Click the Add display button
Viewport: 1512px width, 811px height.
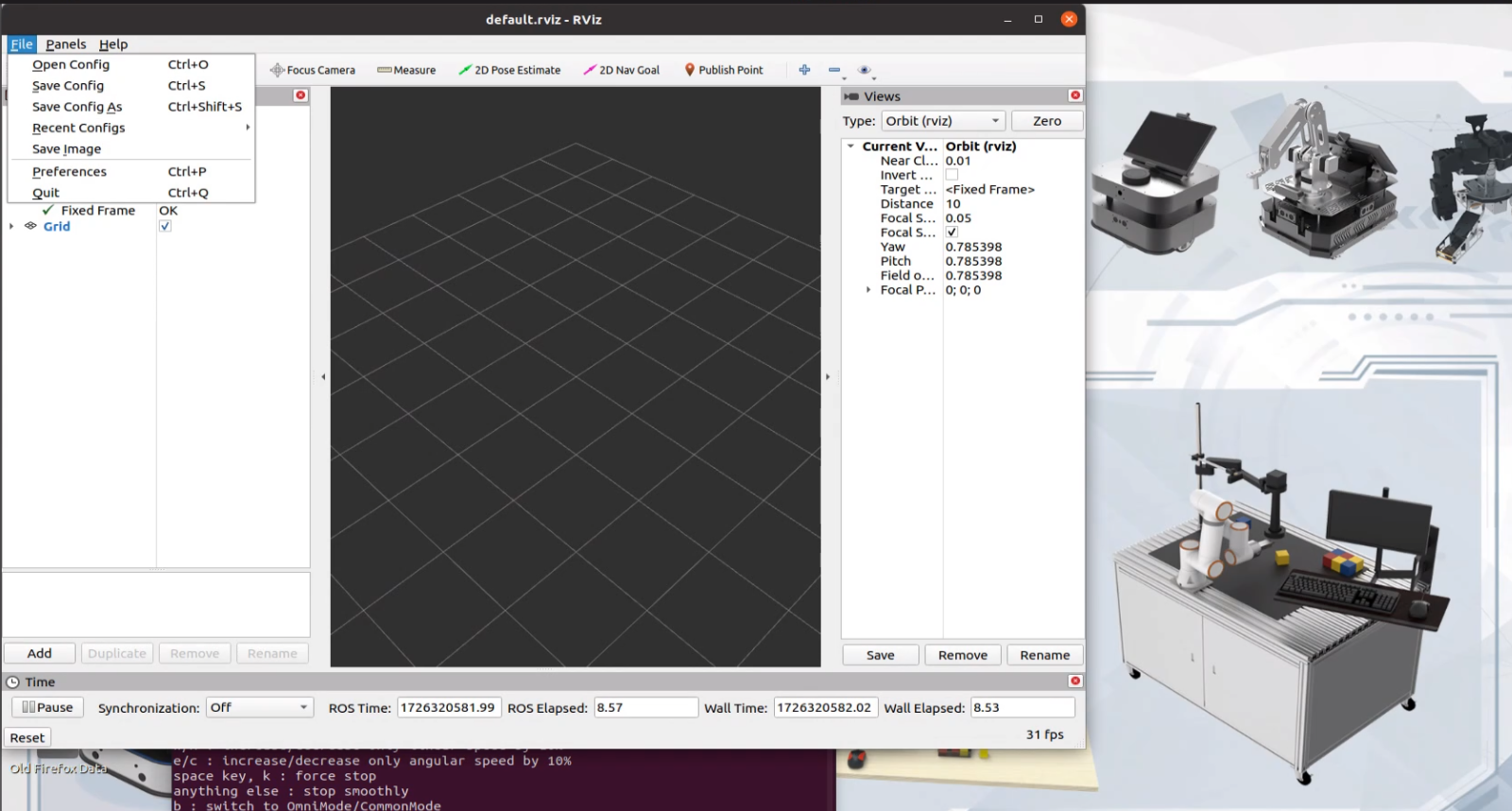[x=40, y=653]
